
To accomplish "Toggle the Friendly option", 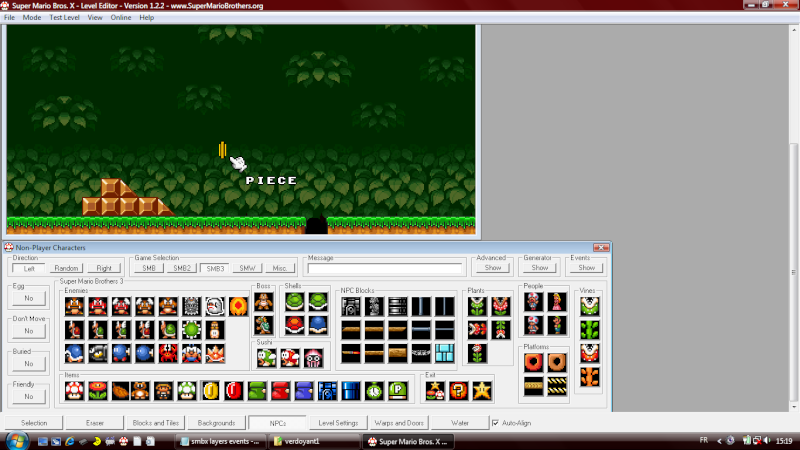I will (29, 396).
